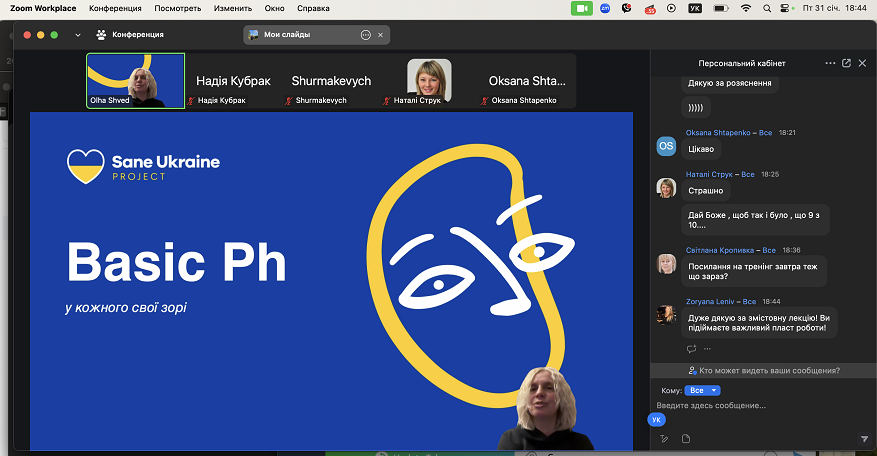Click the 'Дякую за розяснення' message
The width and height of the screenshot is (877, 456).
(x=729, y=83)
